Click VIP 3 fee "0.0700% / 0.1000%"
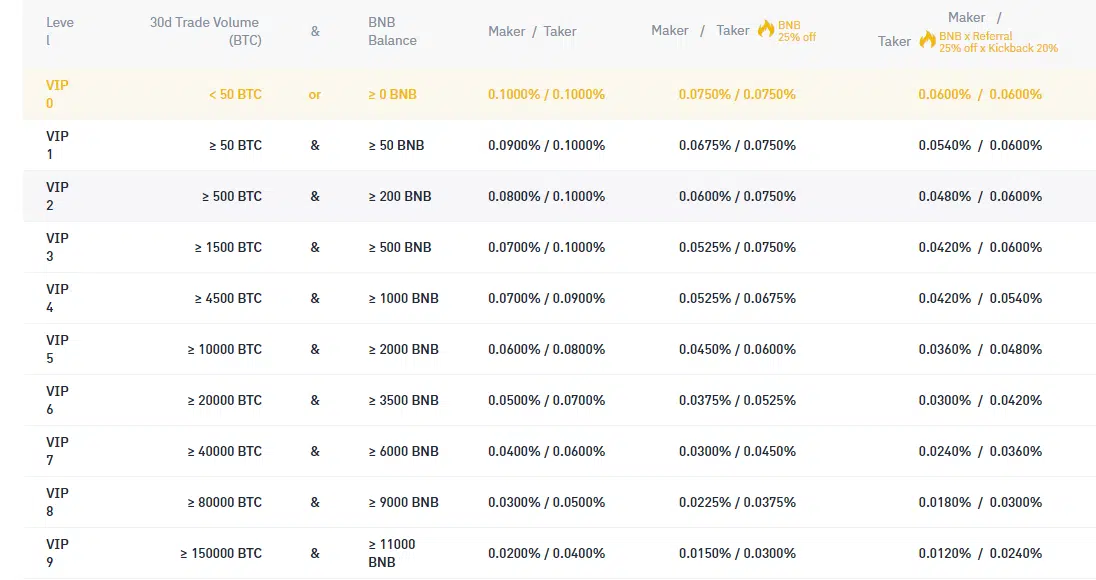The height and width of the screenshot is (580, 1096). pos(547,247)
